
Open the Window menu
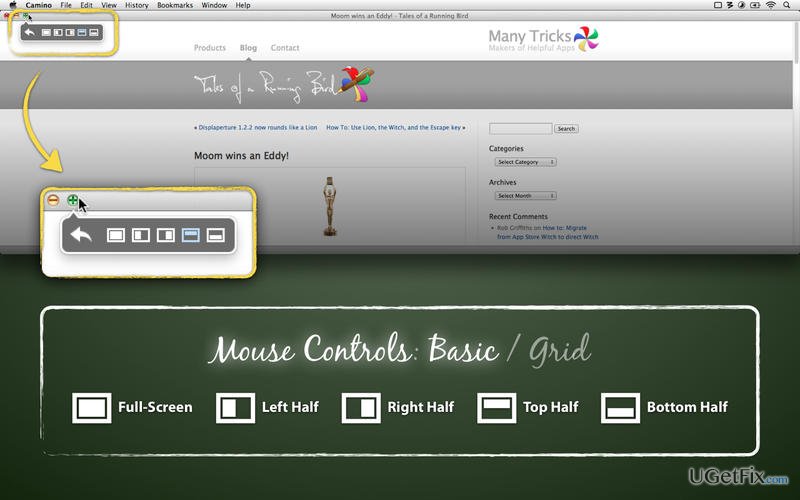pos(214,5)
